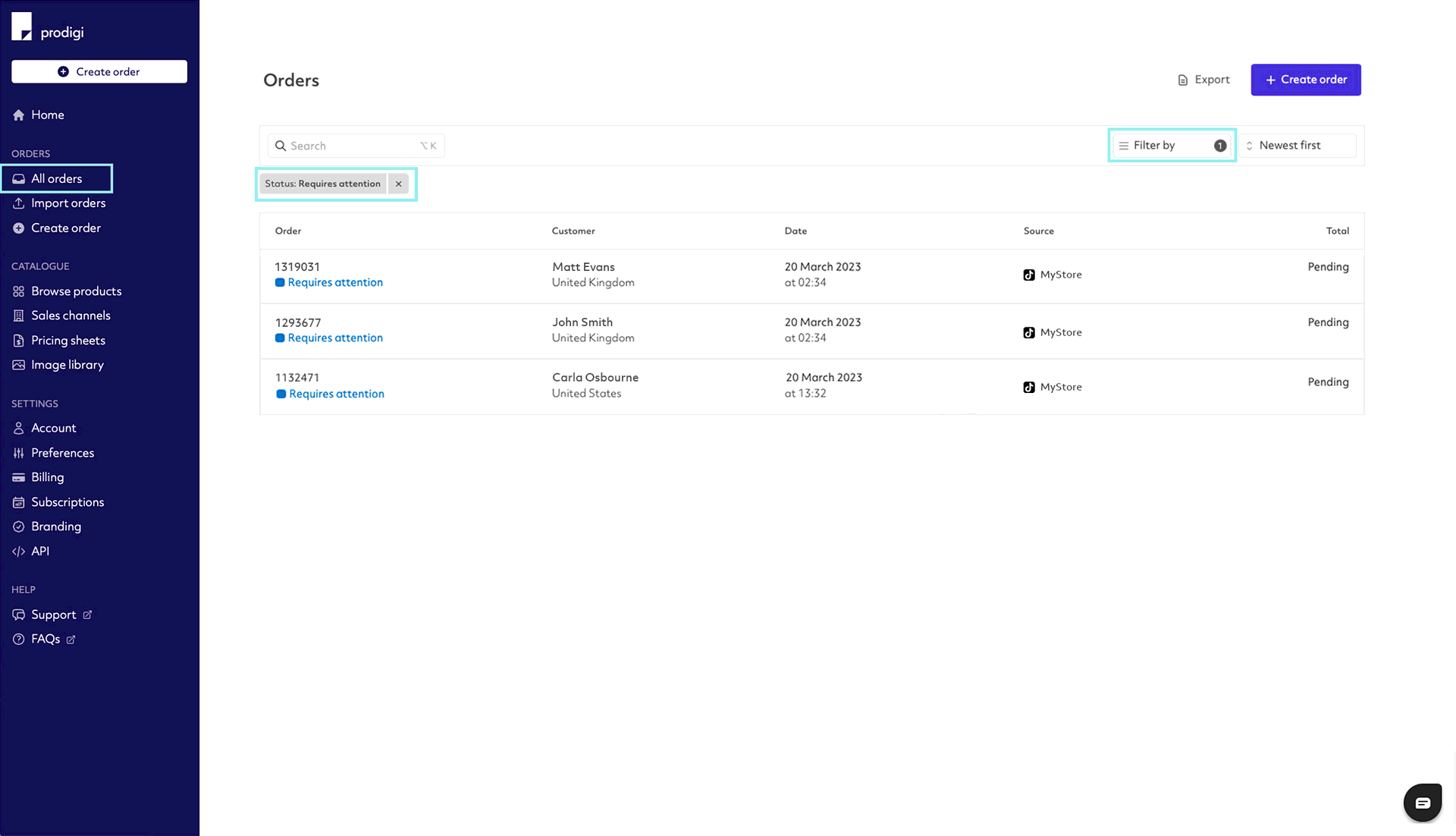The image size is (1456, 836).
Task: Open Carla Osbourne's order row
Action: pos(595,385)
